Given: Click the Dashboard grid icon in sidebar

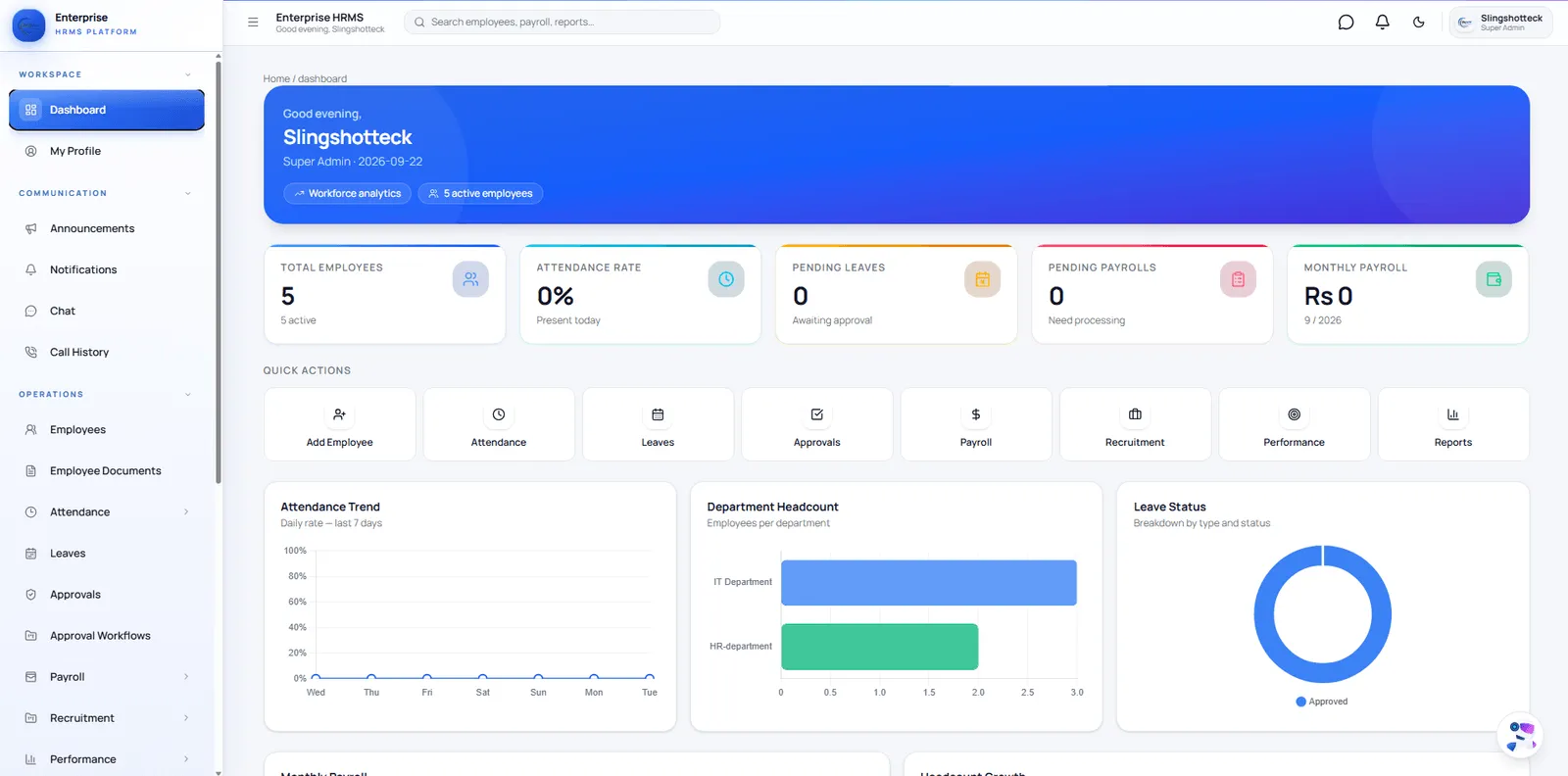Looking at the screenshot, I should [x=30, y=110].
